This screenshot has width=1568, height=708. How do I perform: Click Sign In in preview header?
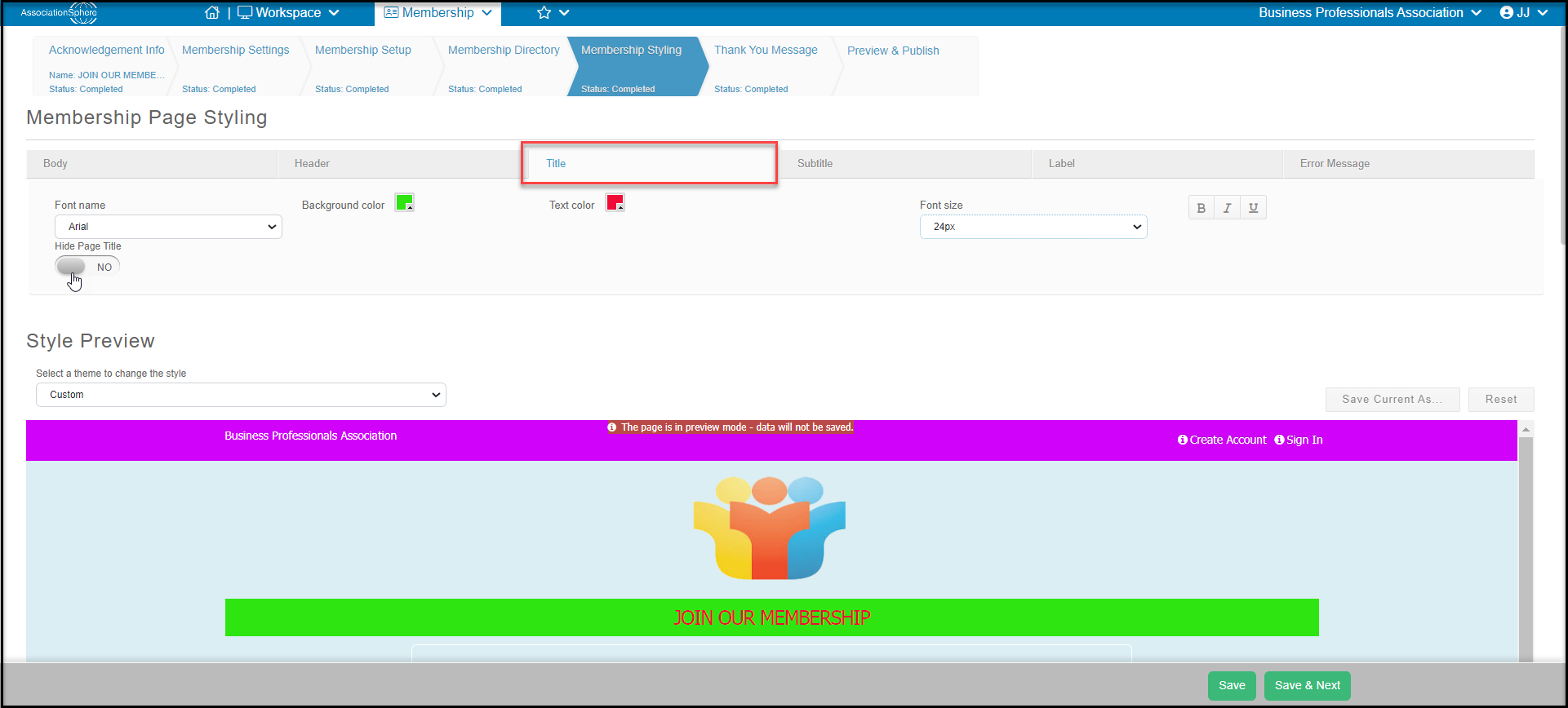[x=1299, y=440]
